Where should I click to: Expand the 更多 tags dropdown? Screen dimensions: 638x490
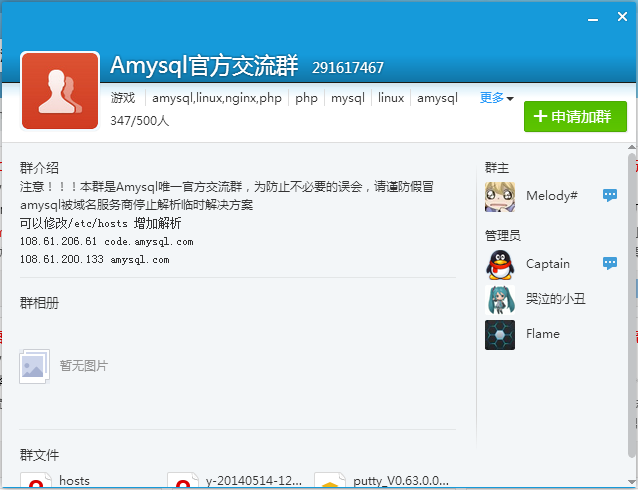(496, 98)
